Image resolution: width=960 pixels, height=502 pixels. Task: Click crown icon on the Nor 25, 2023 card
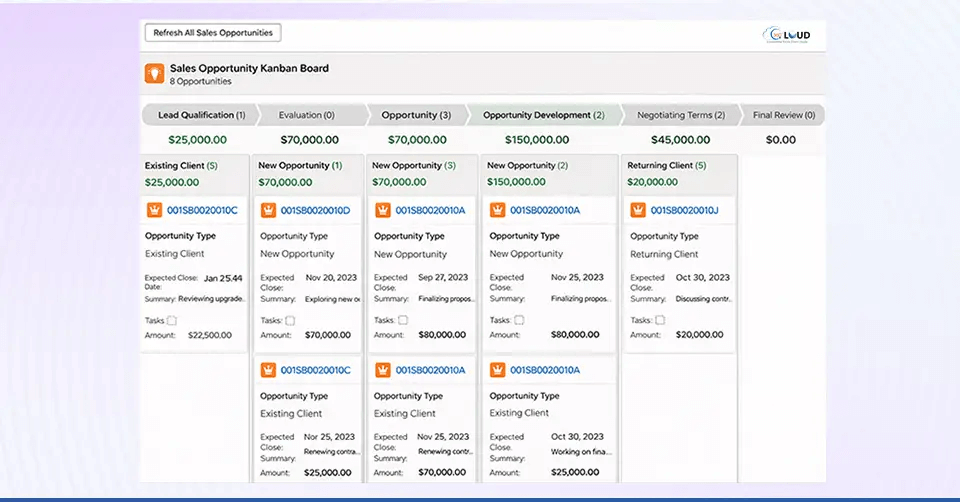tap(268, 370)
